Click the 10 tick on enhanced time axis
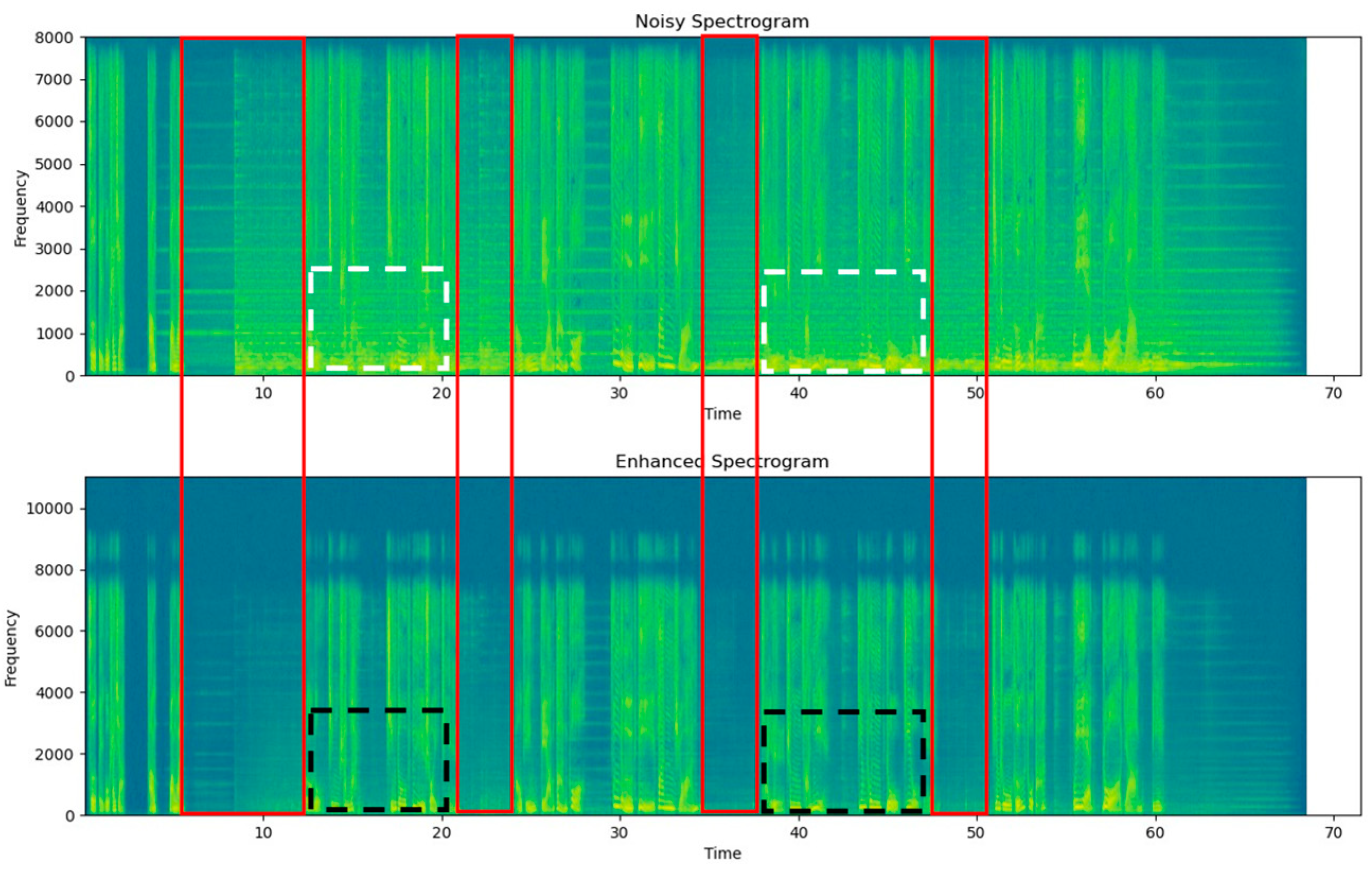Screen dimensions: 1372x869 tap(263, 832)
